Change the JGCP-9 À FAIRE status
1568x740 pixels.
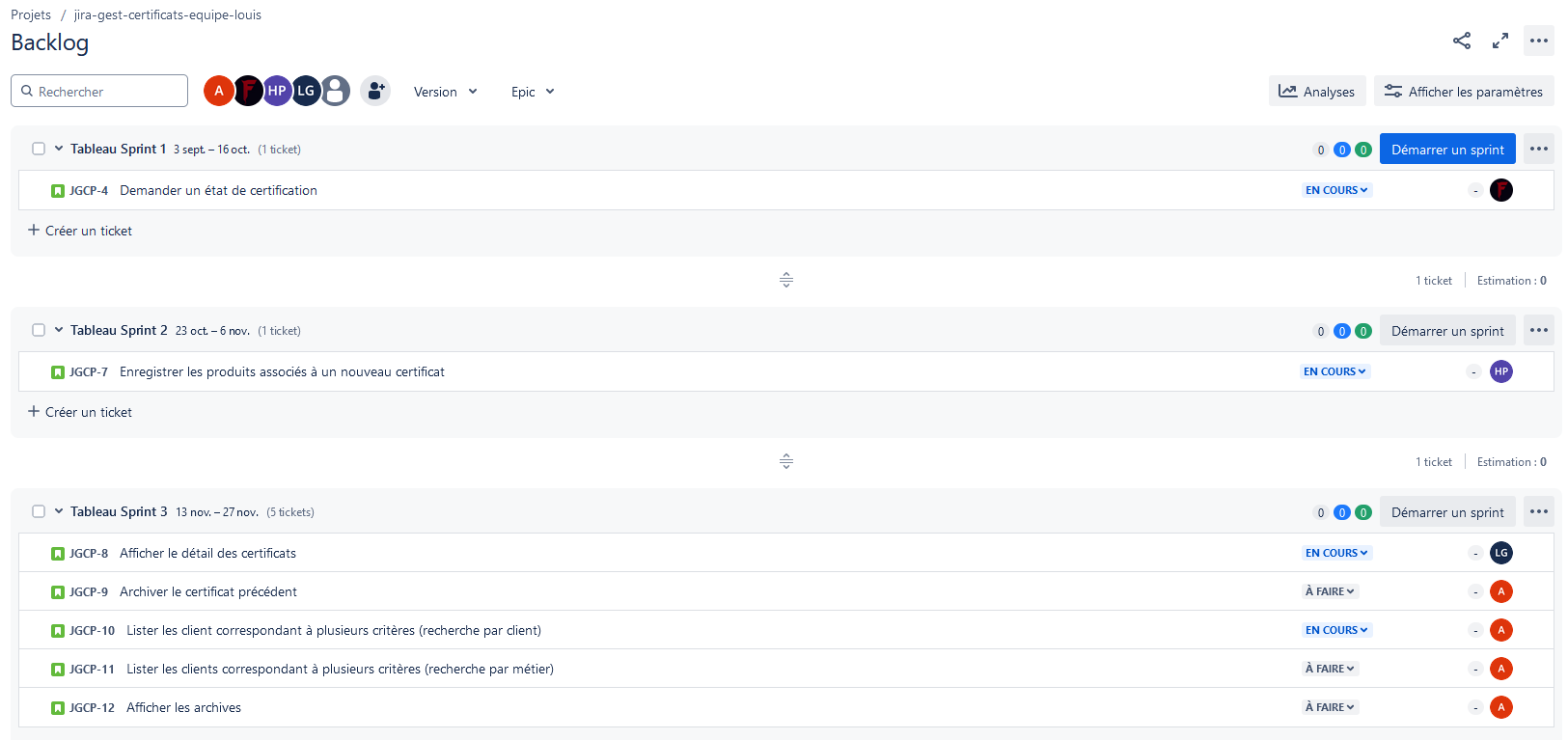tap(1330, 591)
